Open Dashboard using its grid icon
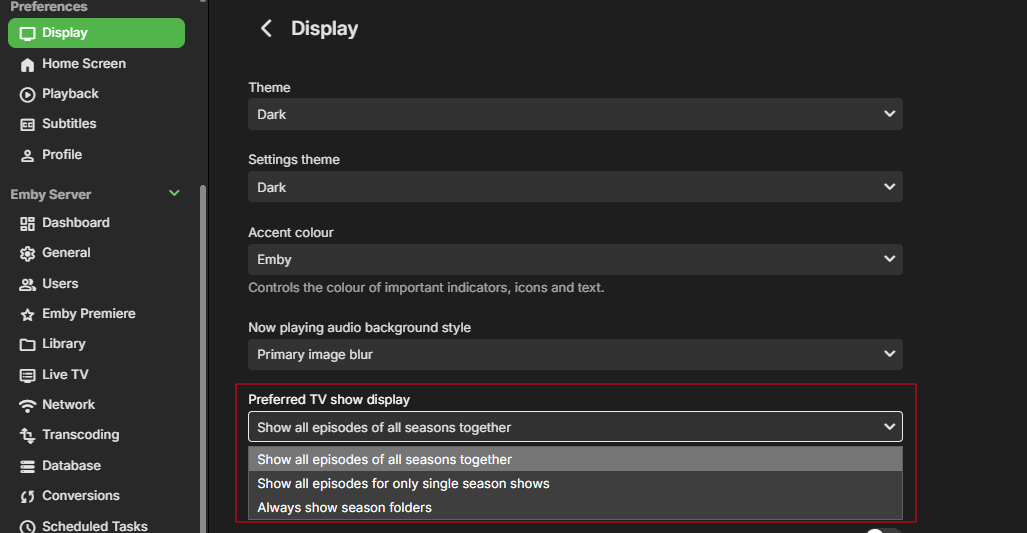Image resolution: width=1027 pixels, height=533 pixels. (x=27, y=223)
